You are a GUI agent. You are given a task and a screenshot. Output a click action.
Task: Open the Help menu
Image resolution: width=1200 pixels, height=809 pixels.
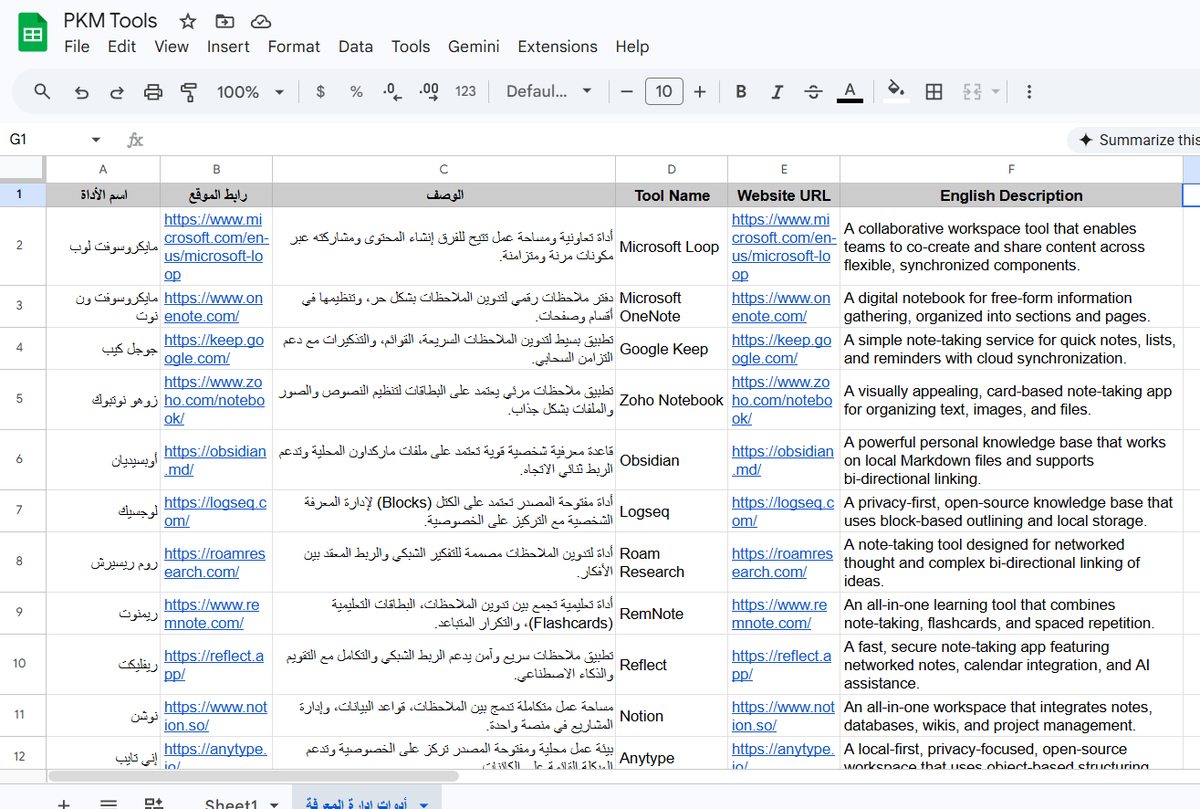tap(632, 46)
